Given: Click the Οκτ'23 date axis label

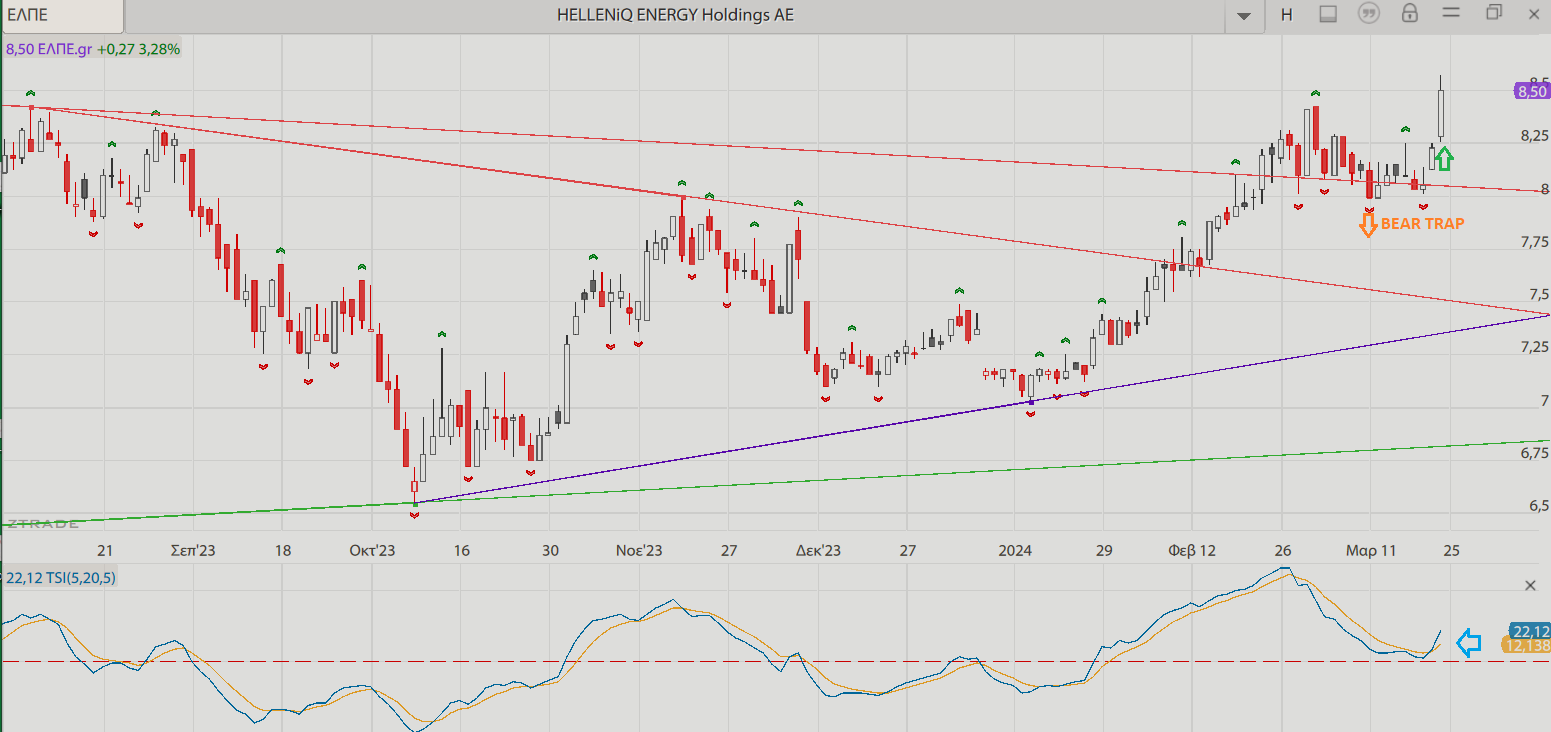Looking at the screenshot, I should pyautogui.click(x=372, y=551).
